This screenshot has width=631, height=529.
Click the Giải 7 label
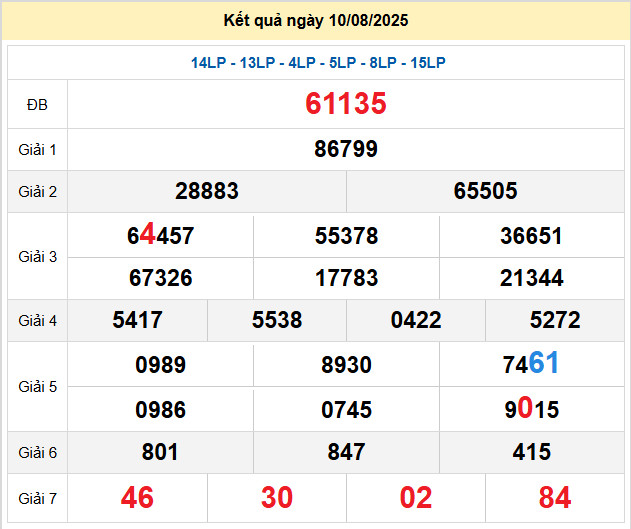(x=37, y=499)
